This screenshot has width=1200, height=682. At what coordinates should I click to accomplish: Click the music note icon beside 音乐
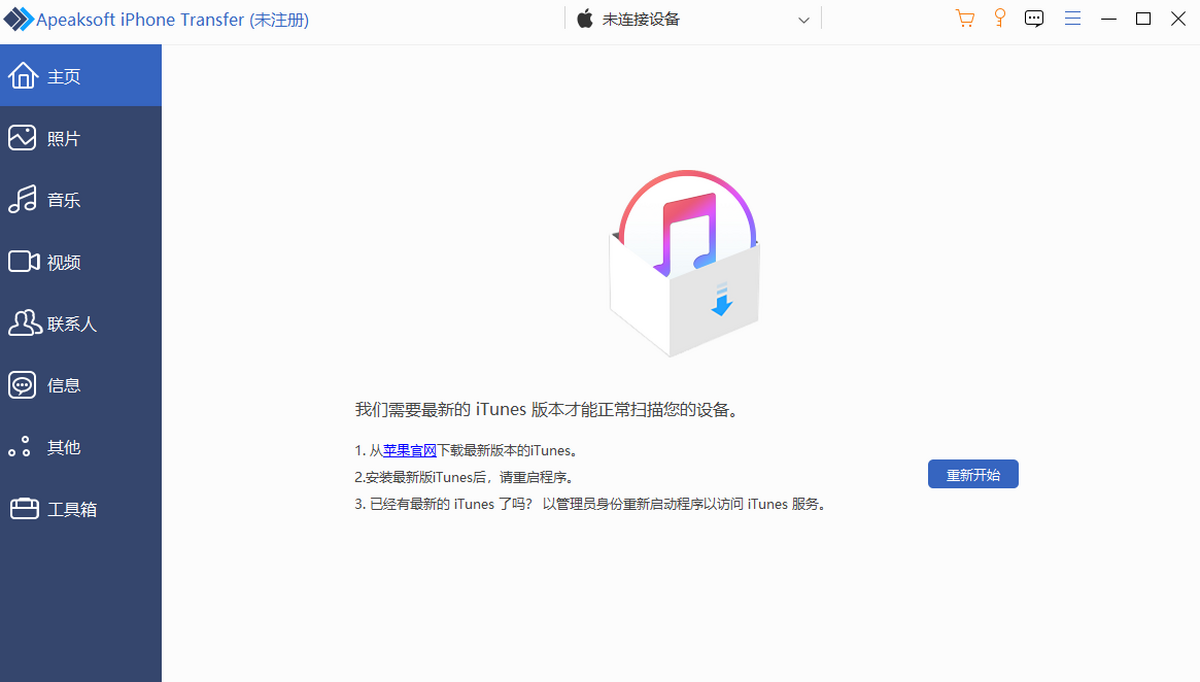(22, 199)
